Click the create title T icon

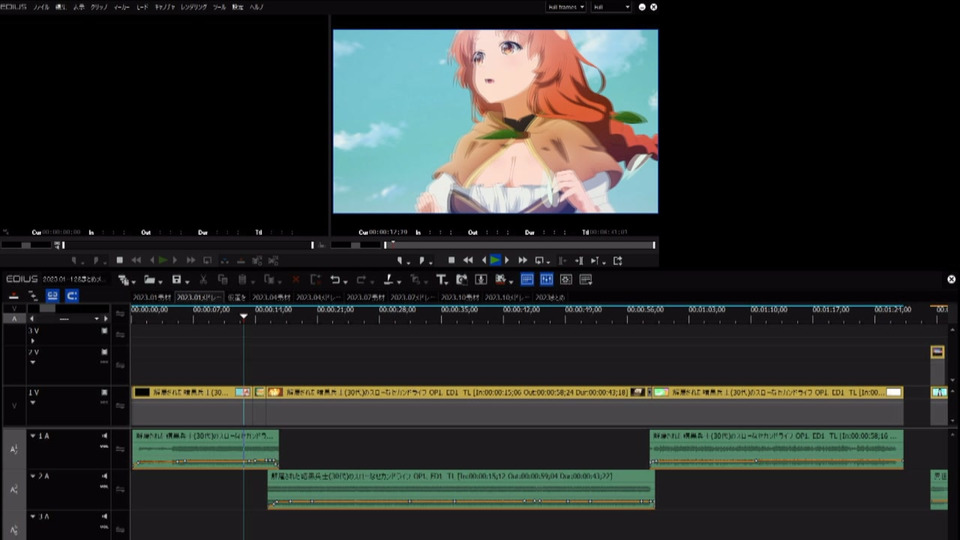point(441,280)
